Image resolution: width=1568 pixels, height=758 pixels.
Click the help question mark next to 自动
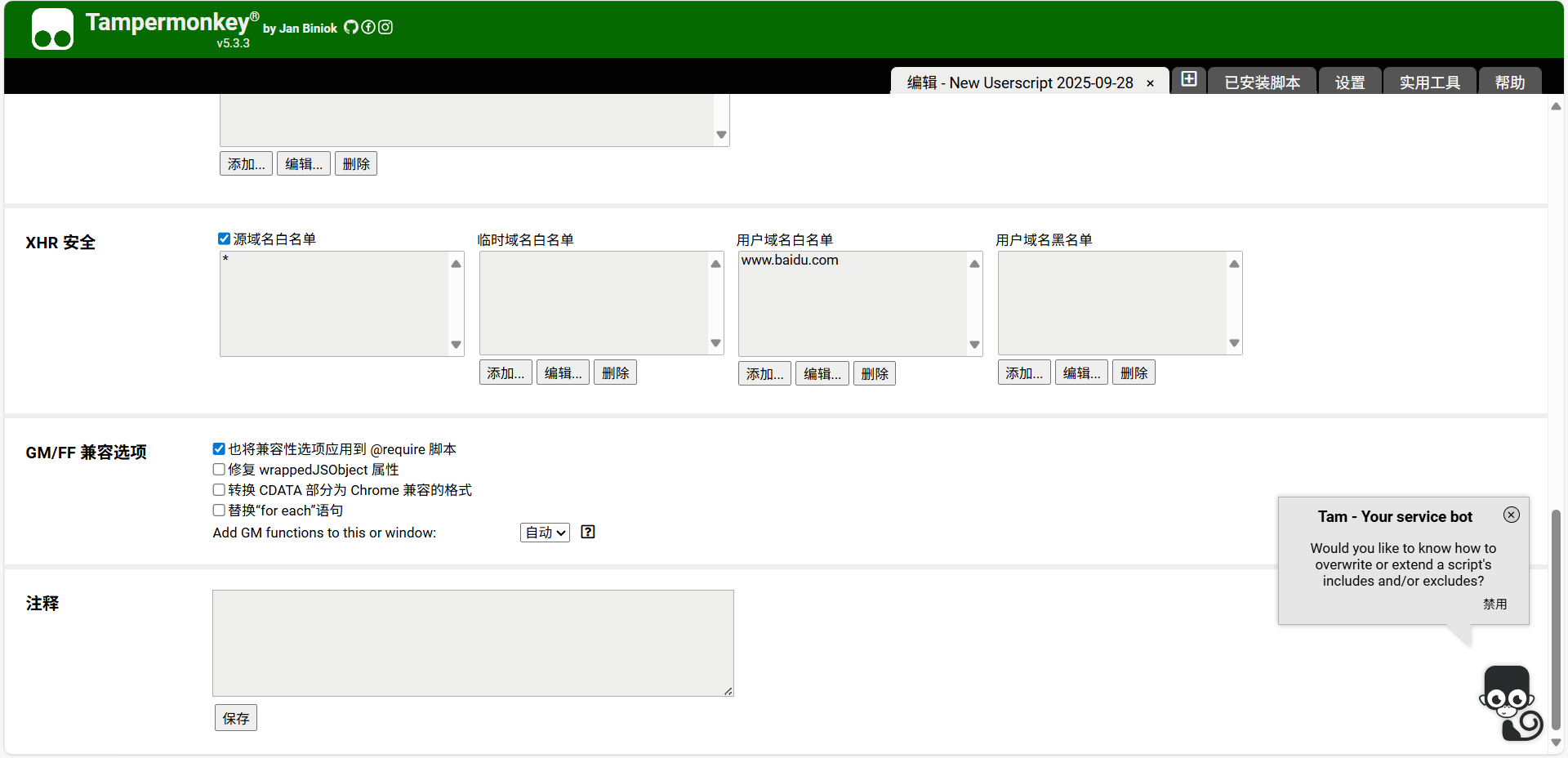point(587,532)
